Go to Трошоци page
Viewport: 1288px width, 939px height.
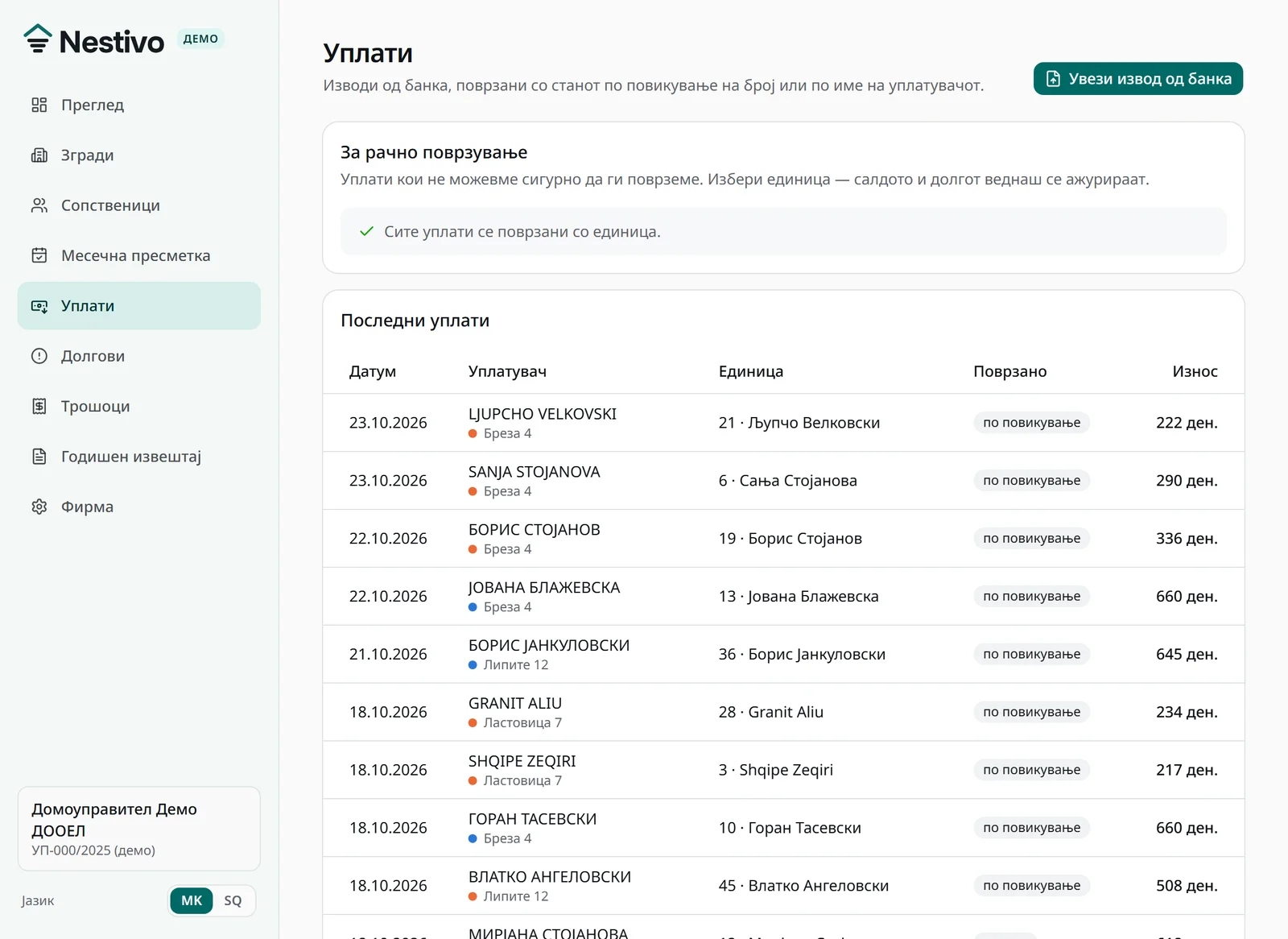pos(139,406)
